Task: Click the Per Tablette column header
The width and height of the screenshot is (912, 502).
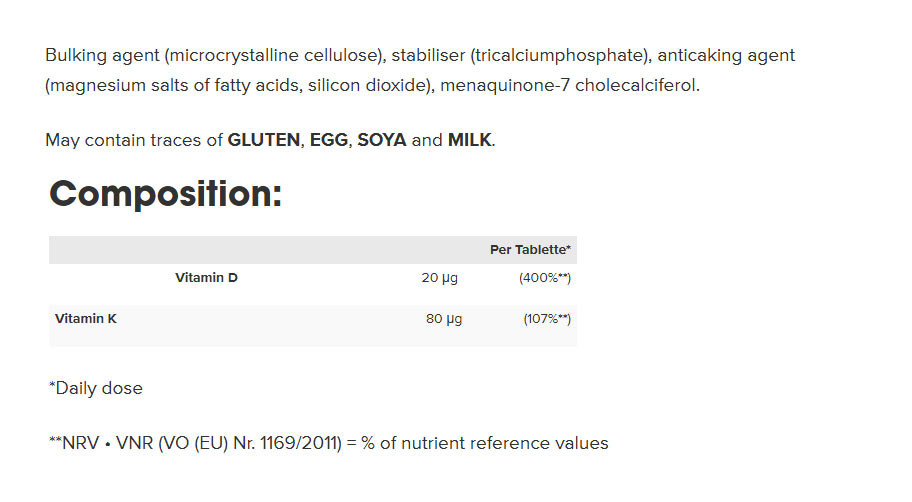Action: [x=530, y=250]
